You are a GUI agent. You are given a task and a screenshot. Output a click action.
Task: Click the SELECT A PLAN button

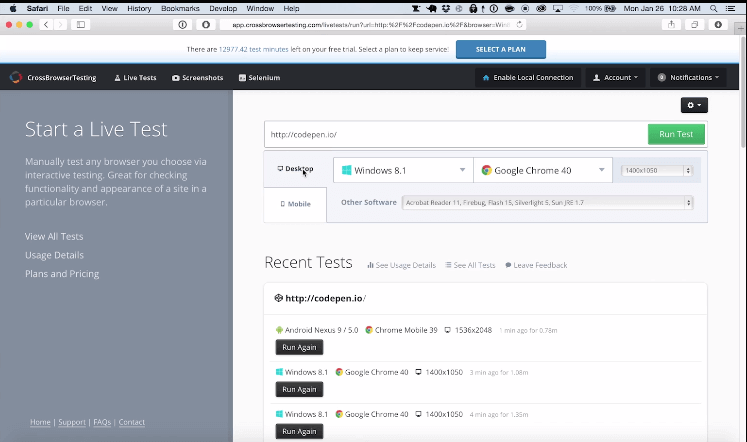click(x=501, y=50)
